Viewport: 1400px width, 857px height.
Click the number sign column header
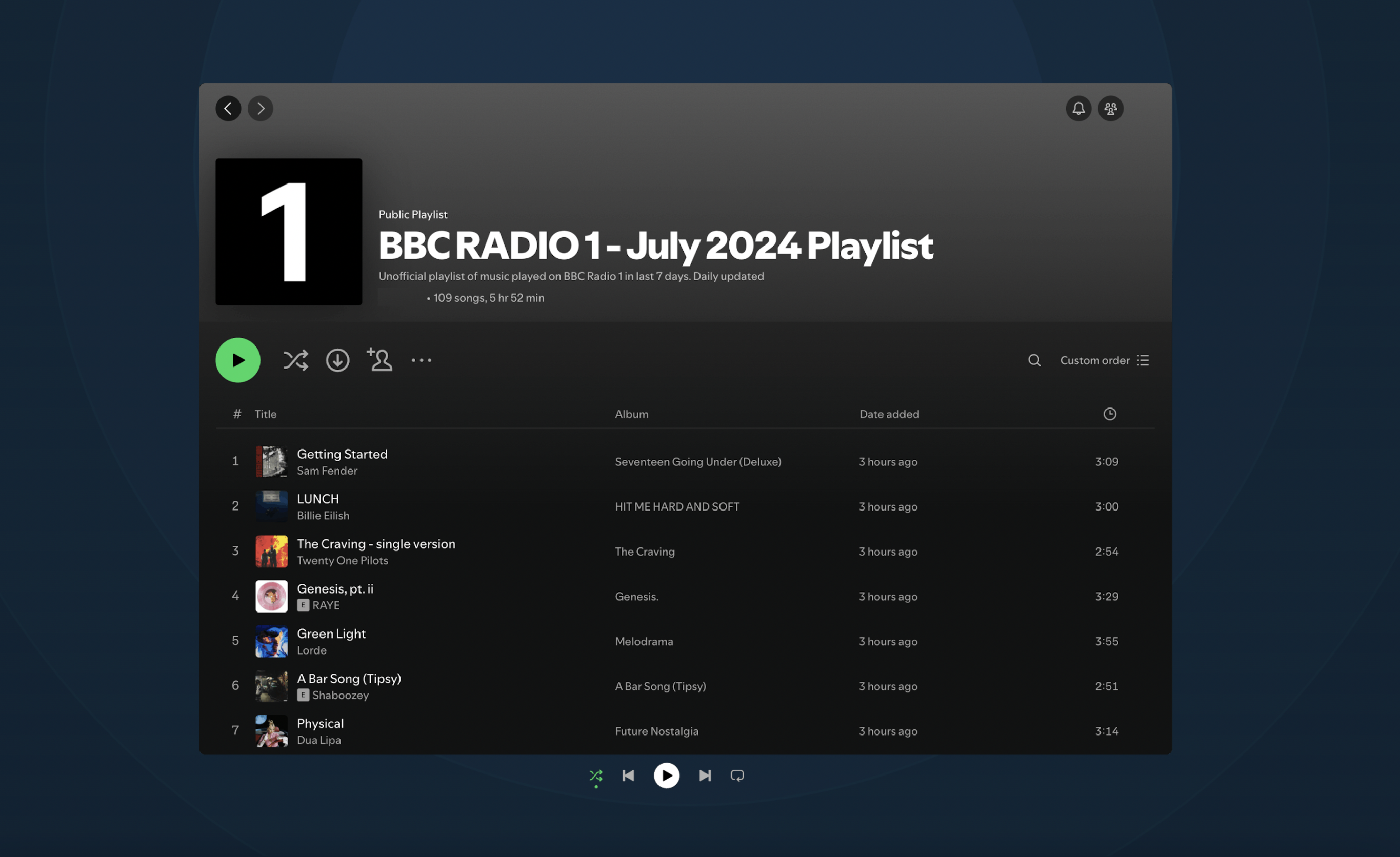(237, 414)
